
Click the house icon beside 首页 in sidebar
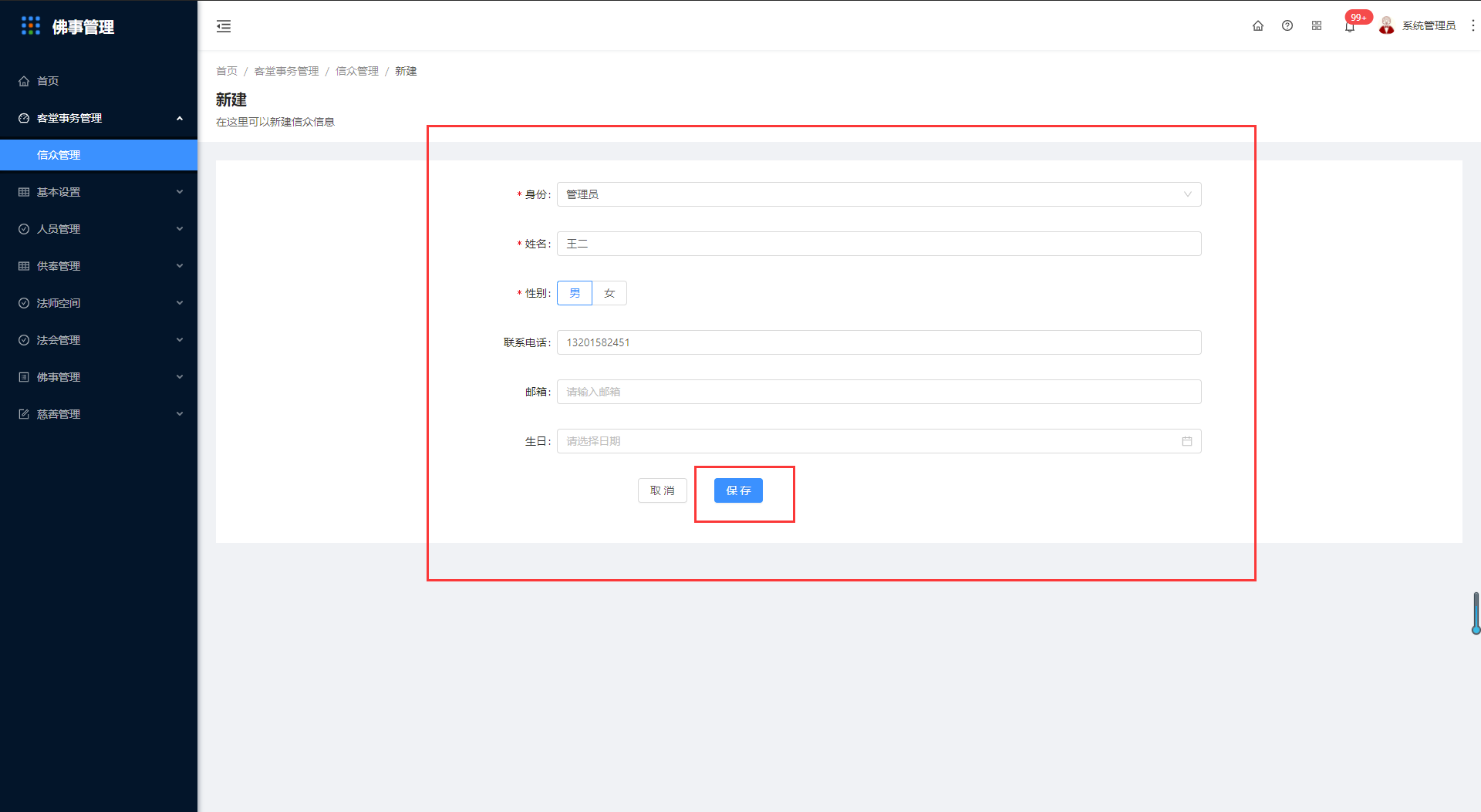[x=24, y=81]
